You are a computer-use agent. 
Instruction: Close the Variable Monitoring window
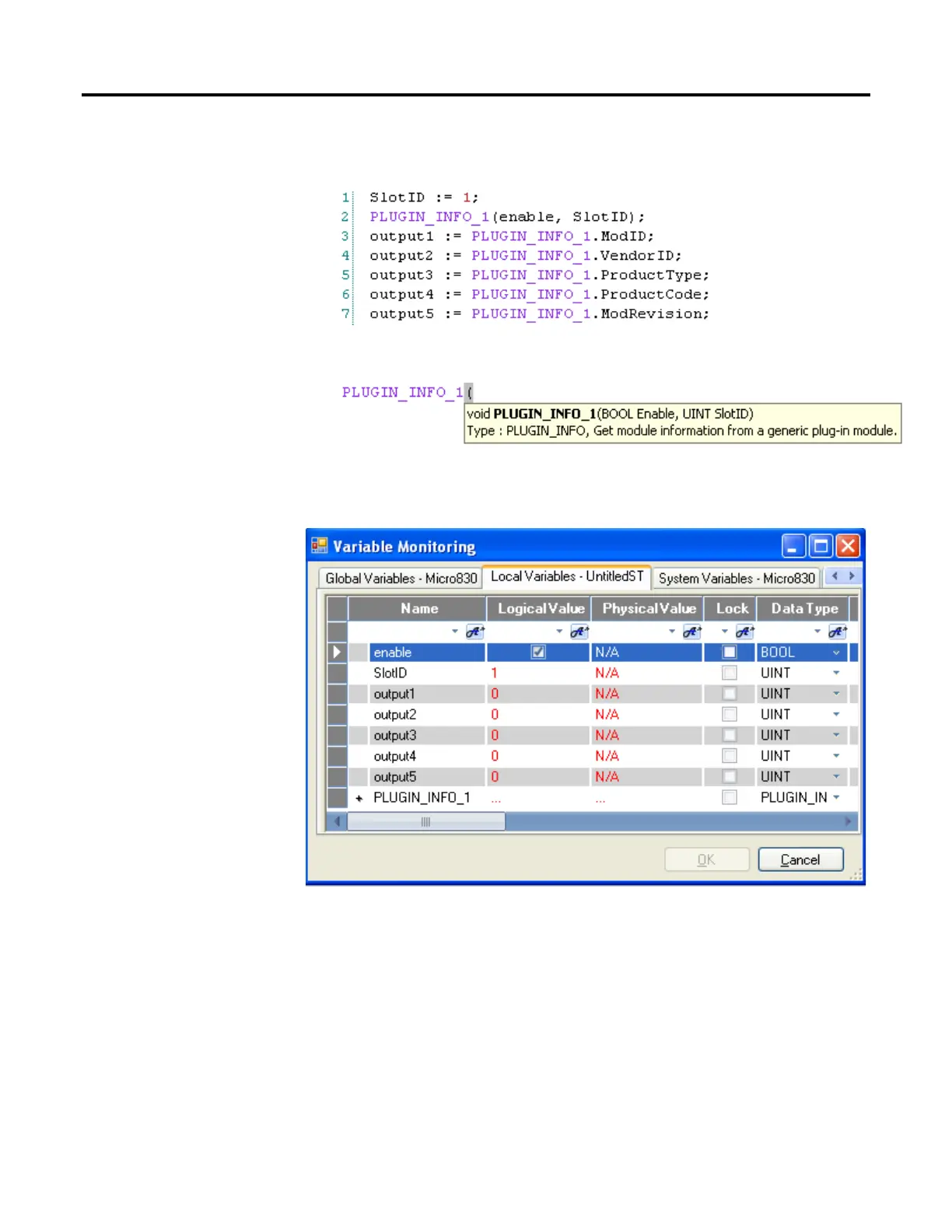[x=848, y=546]
